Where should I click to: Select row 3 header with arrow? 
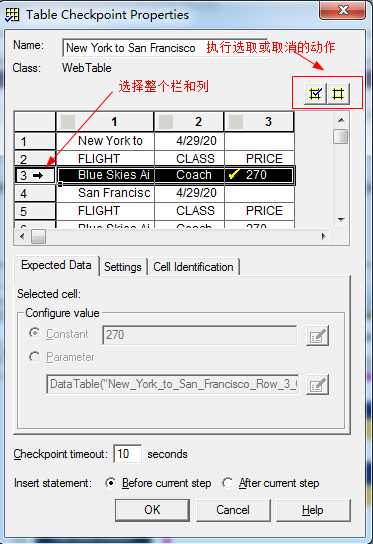35,175
